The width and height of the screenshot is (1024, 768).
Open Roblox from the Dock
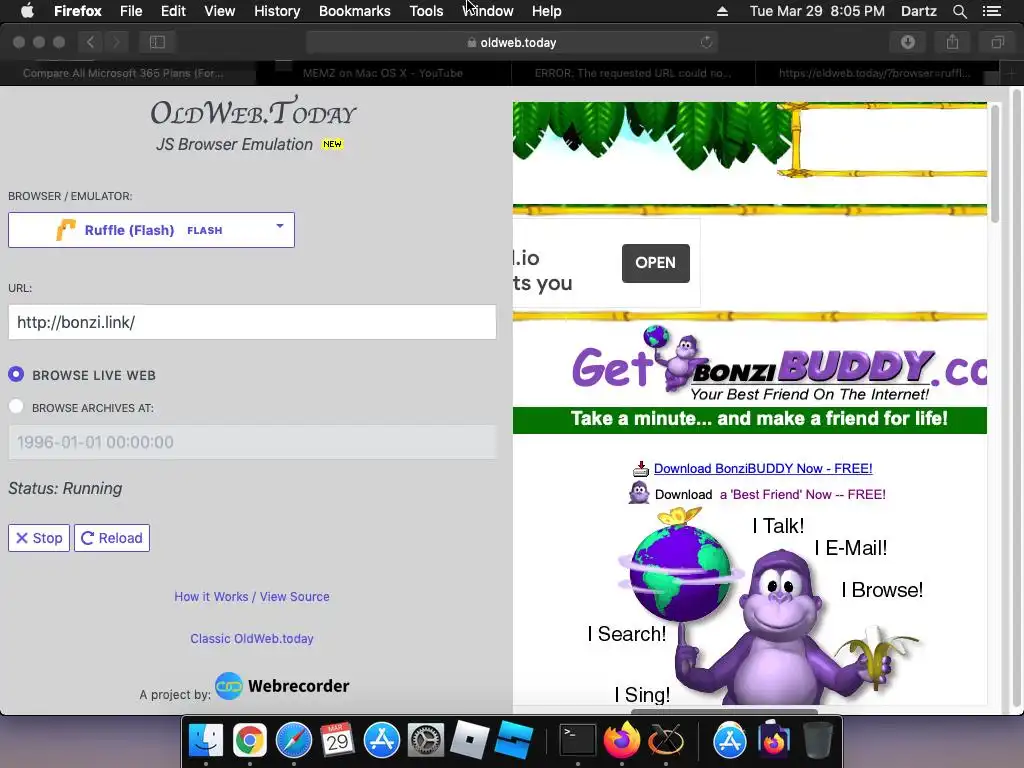point(470,741)
